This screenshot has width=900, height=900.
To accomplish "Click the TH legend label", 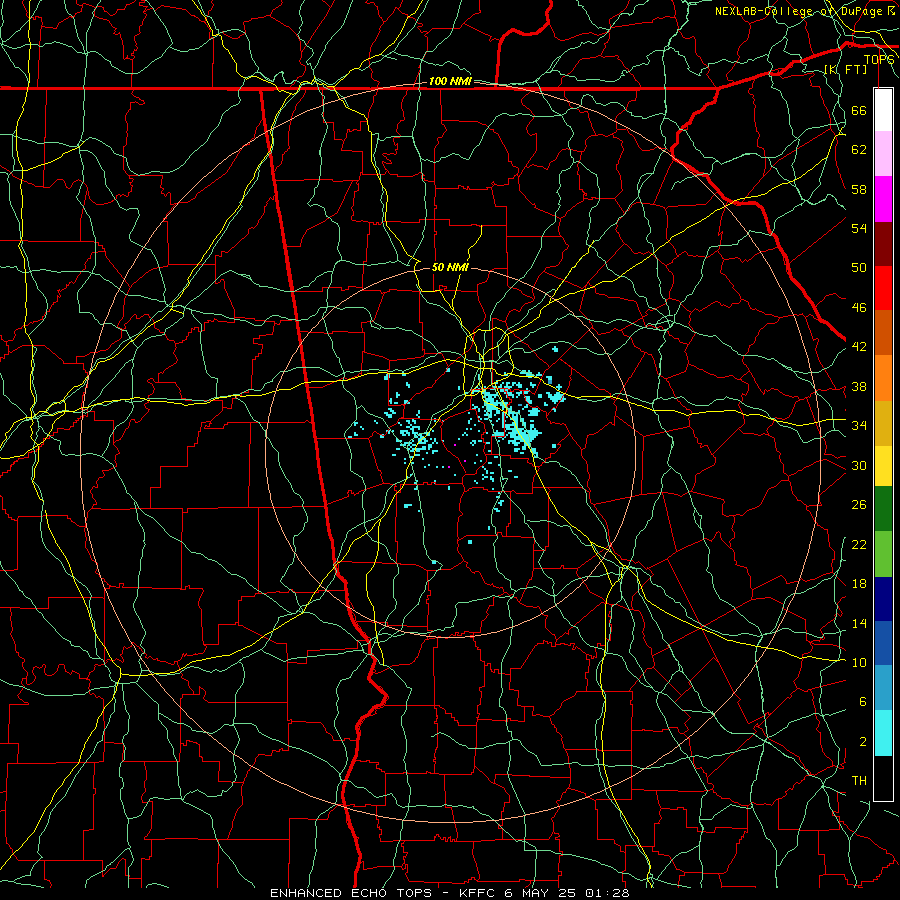I will (x=859, y=781).
